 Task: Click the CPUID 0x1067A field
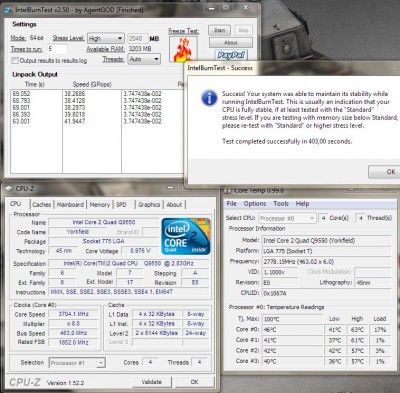[326, 293]
